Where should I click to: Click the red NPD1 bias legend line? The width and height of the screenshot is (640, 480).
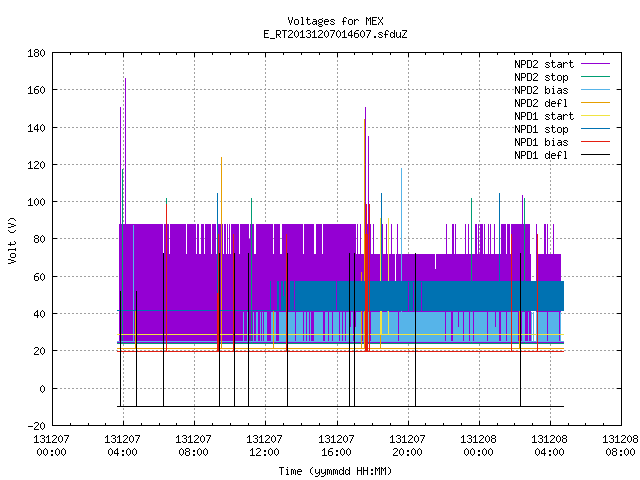click(x=595, y=142)
